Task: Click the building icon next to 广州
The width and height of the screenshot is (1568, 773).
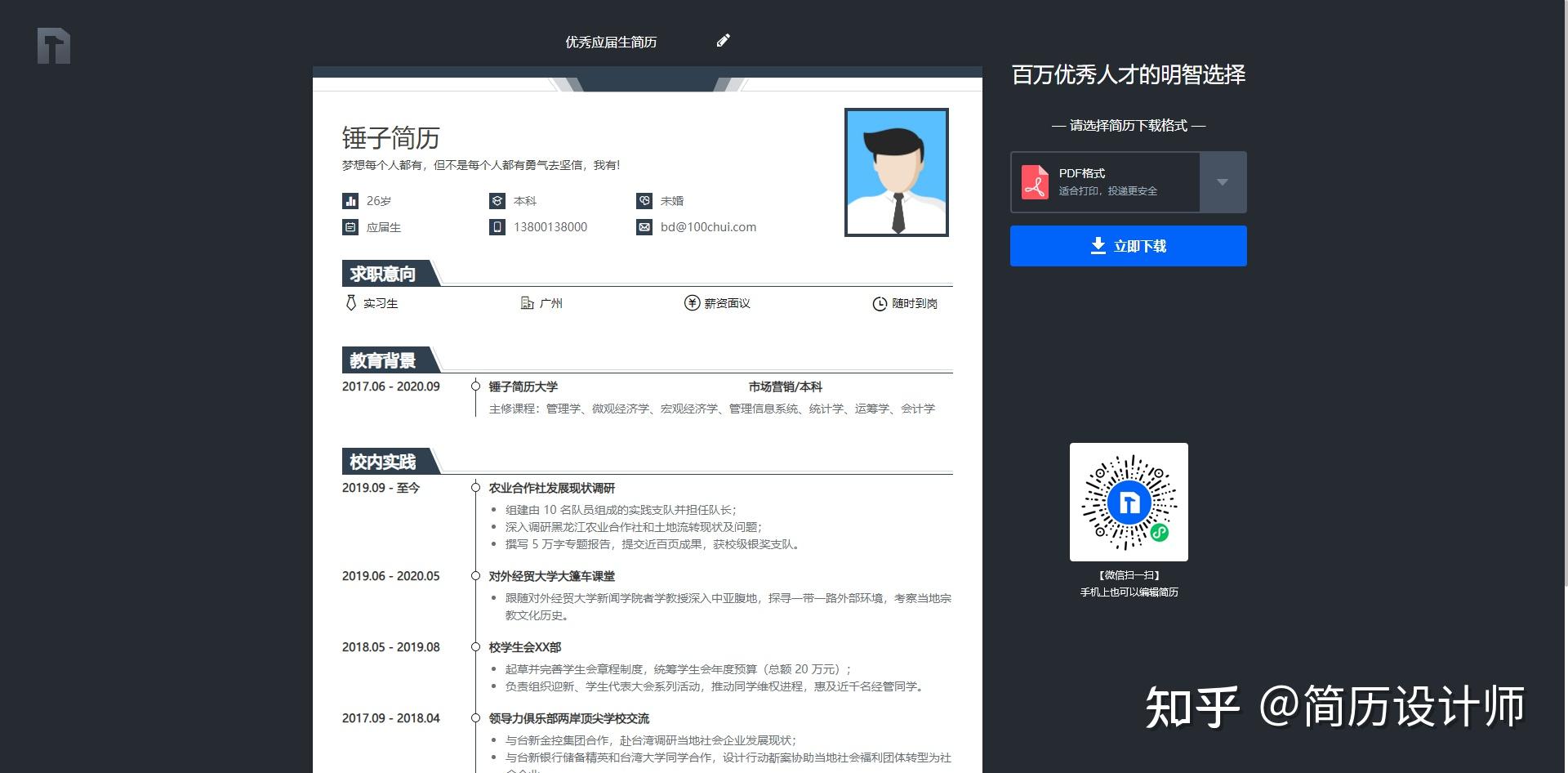Action: click(x=528, y=303)
